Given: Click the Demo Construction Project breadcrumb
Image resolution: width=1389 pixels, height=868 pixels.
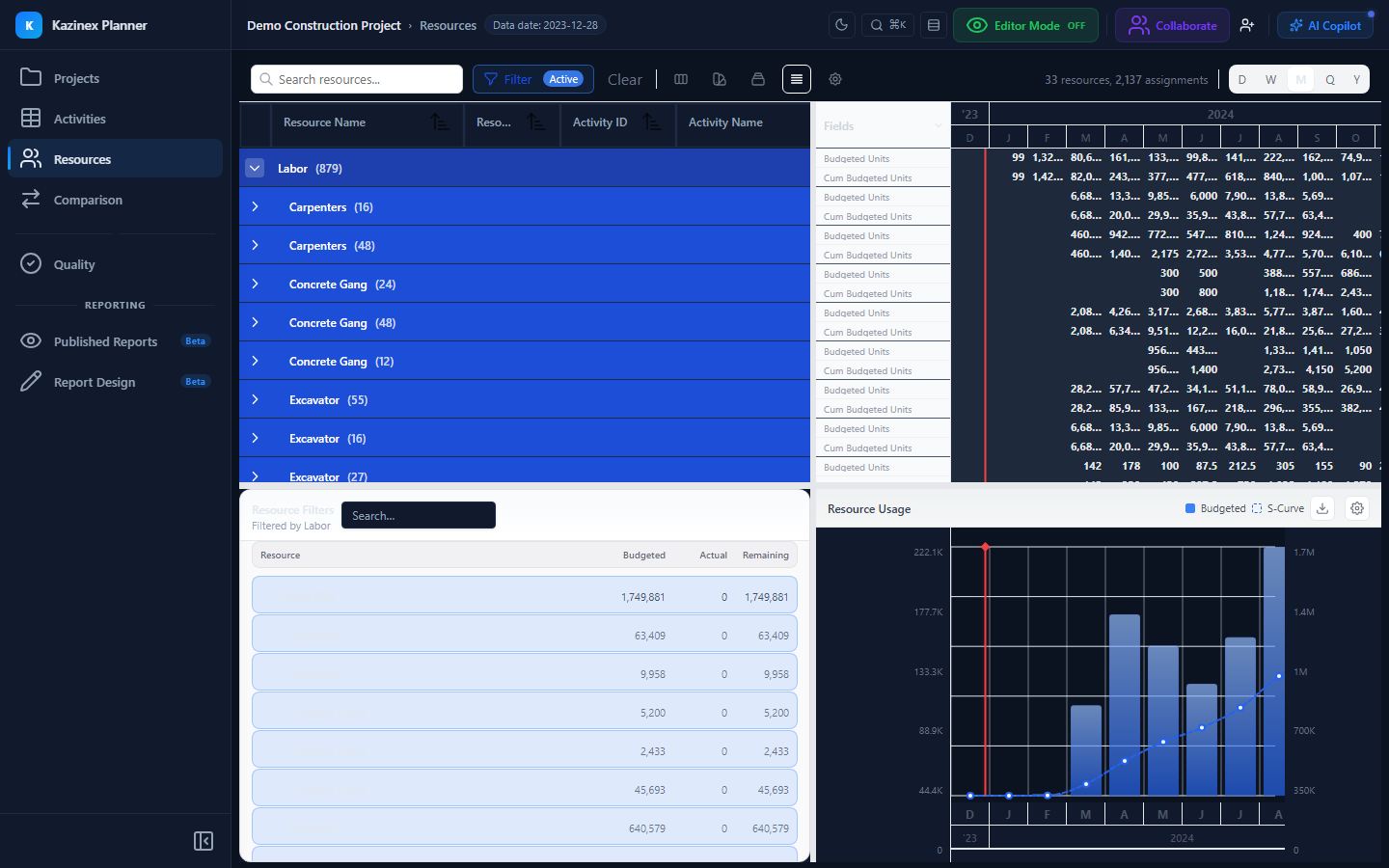Looking at the screenshot, I should 323,25.
